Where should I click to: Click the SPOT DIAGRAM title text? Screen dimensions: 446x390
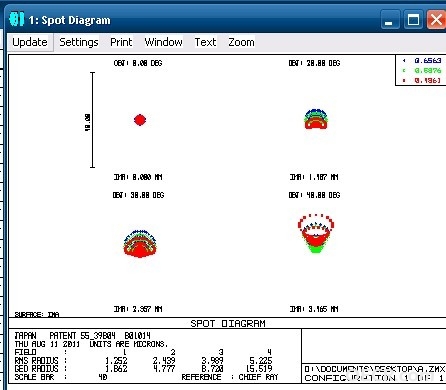(228, 323)
